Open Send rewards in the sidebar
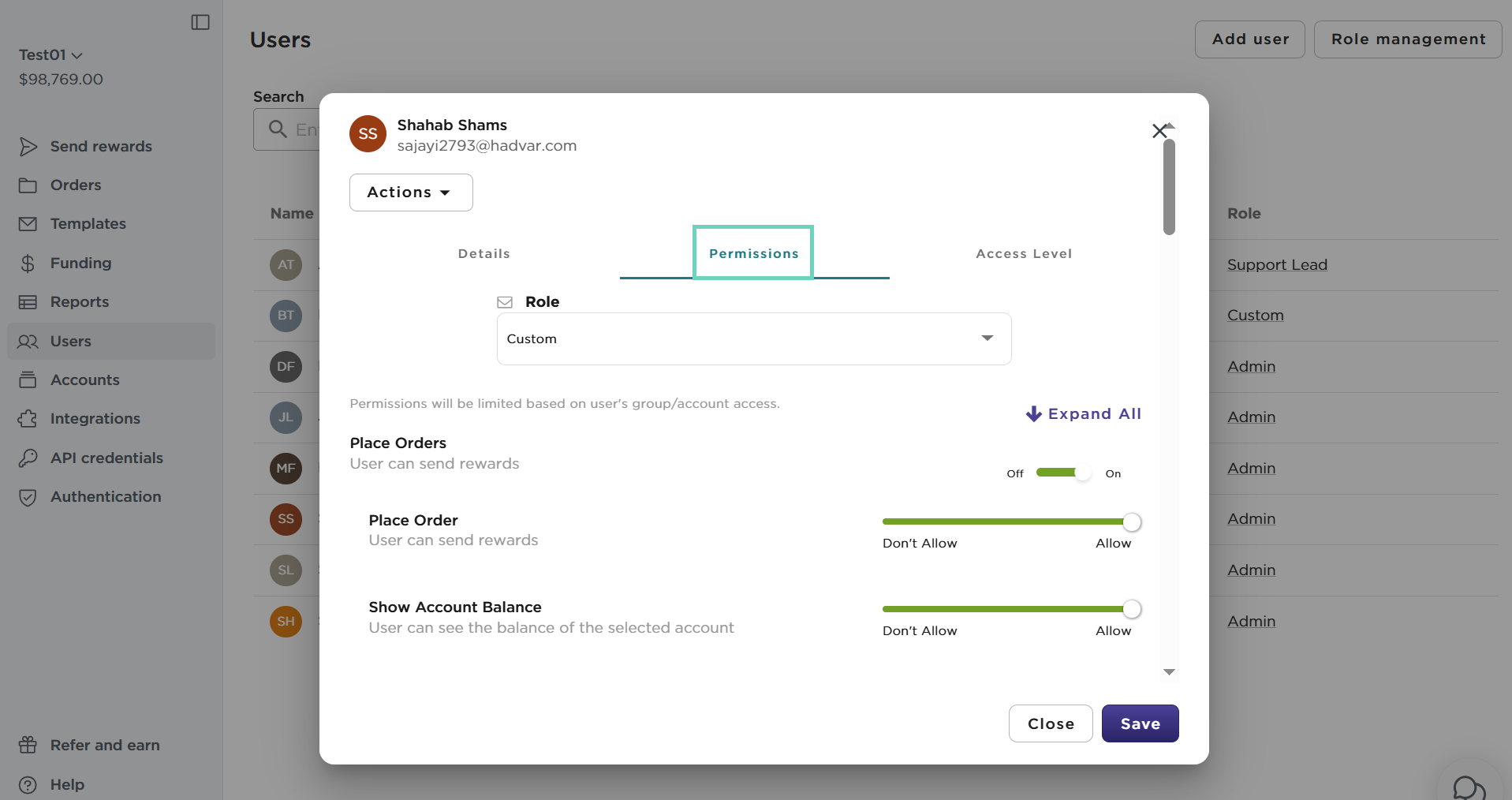The image size is (1512, 800). (101, 146)
